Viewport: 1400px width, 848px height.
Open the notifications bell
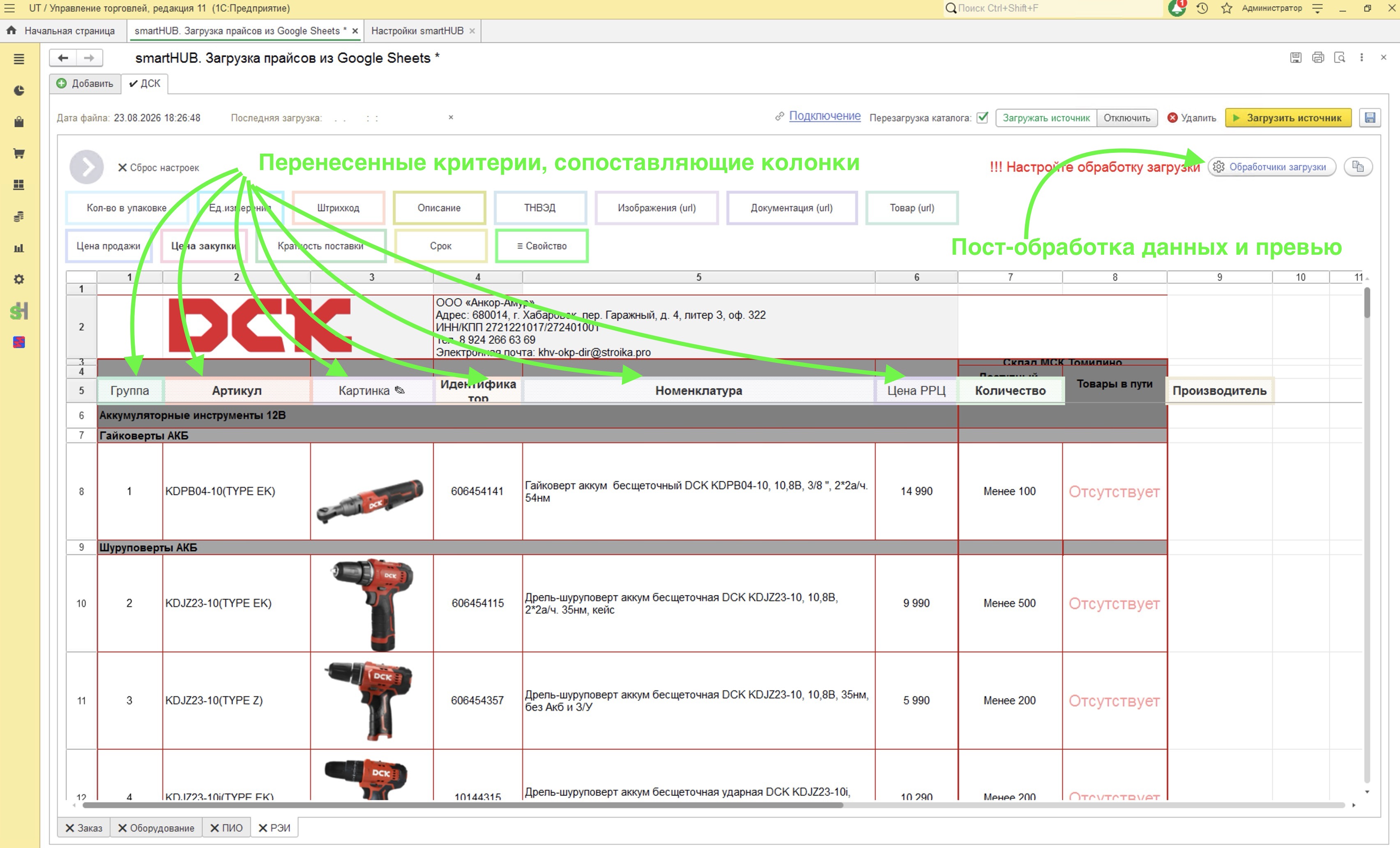tap(1177, 8)
